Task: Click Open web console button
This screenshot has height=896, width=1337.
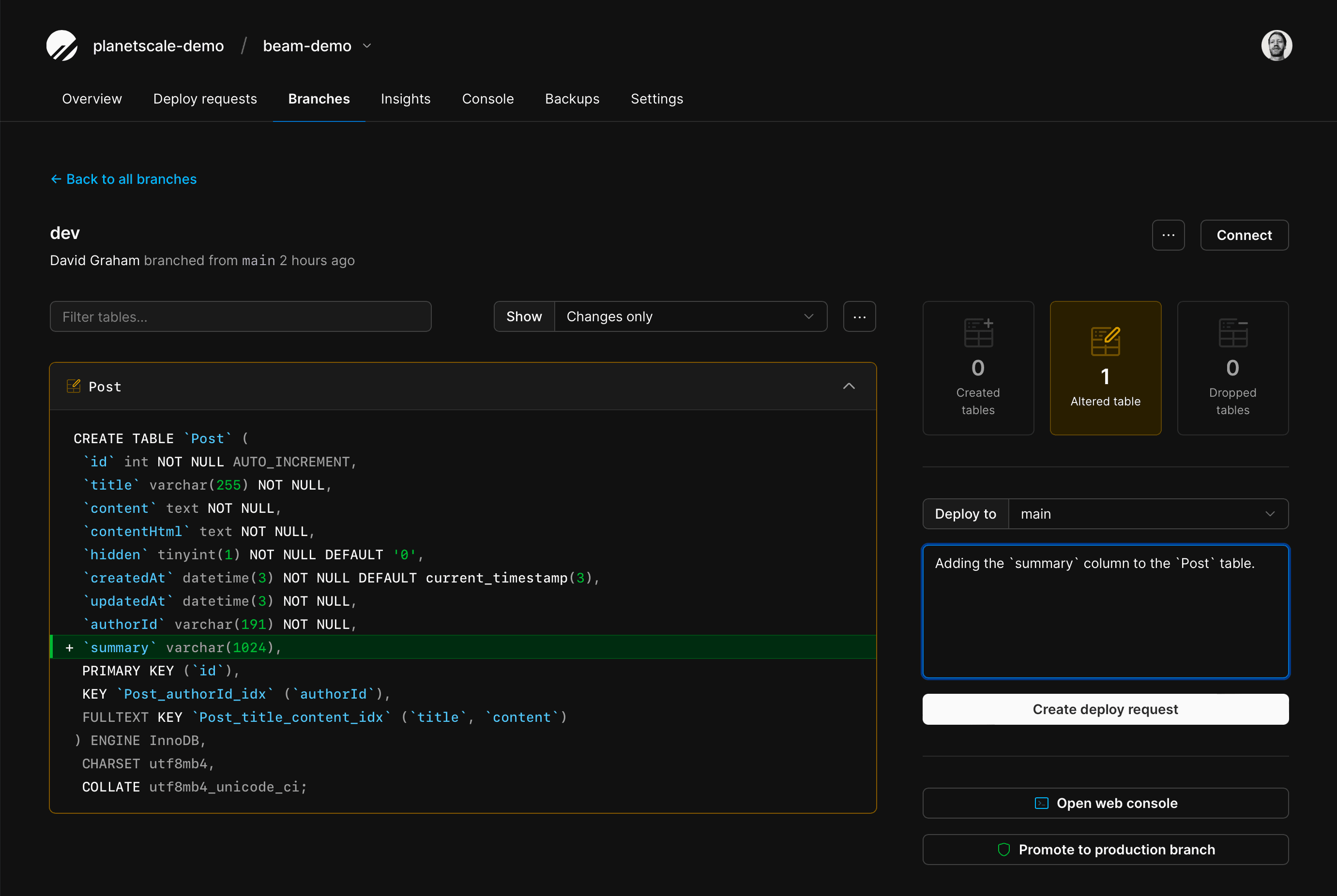Action: (1106, 803)
